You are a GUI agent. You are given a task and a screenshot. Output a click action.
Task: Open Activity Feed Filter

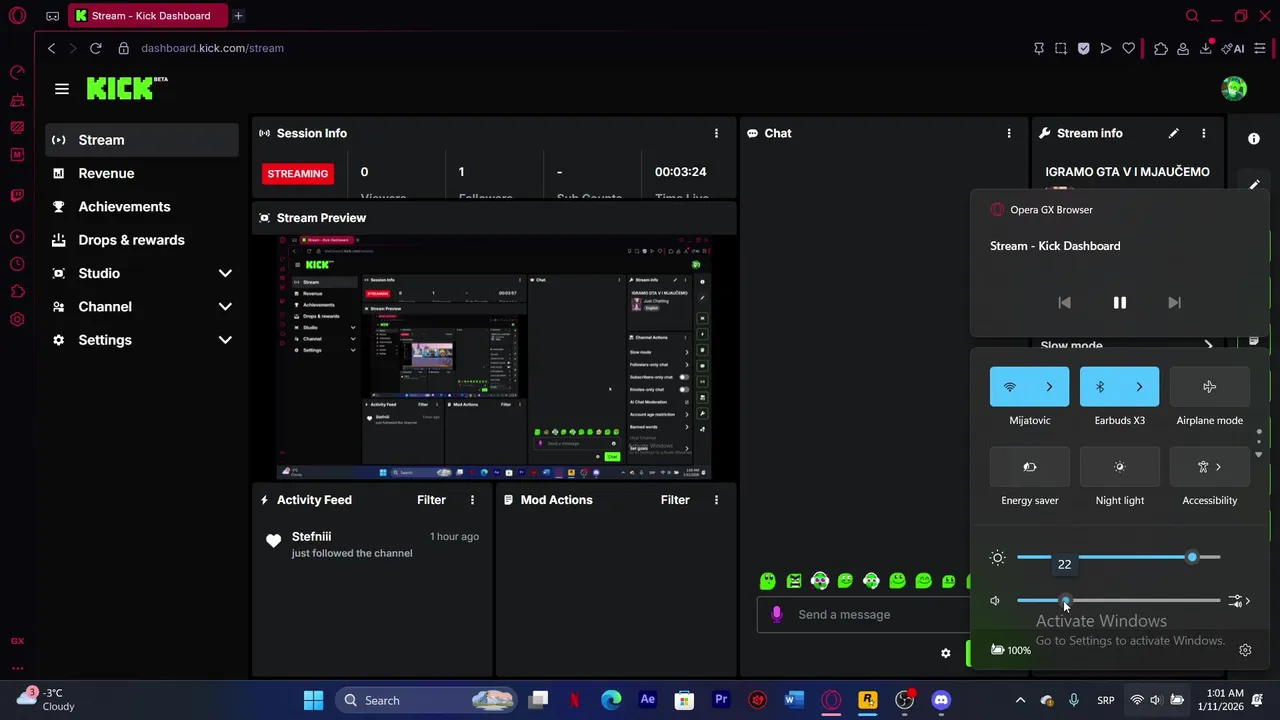tap(431, 500)
